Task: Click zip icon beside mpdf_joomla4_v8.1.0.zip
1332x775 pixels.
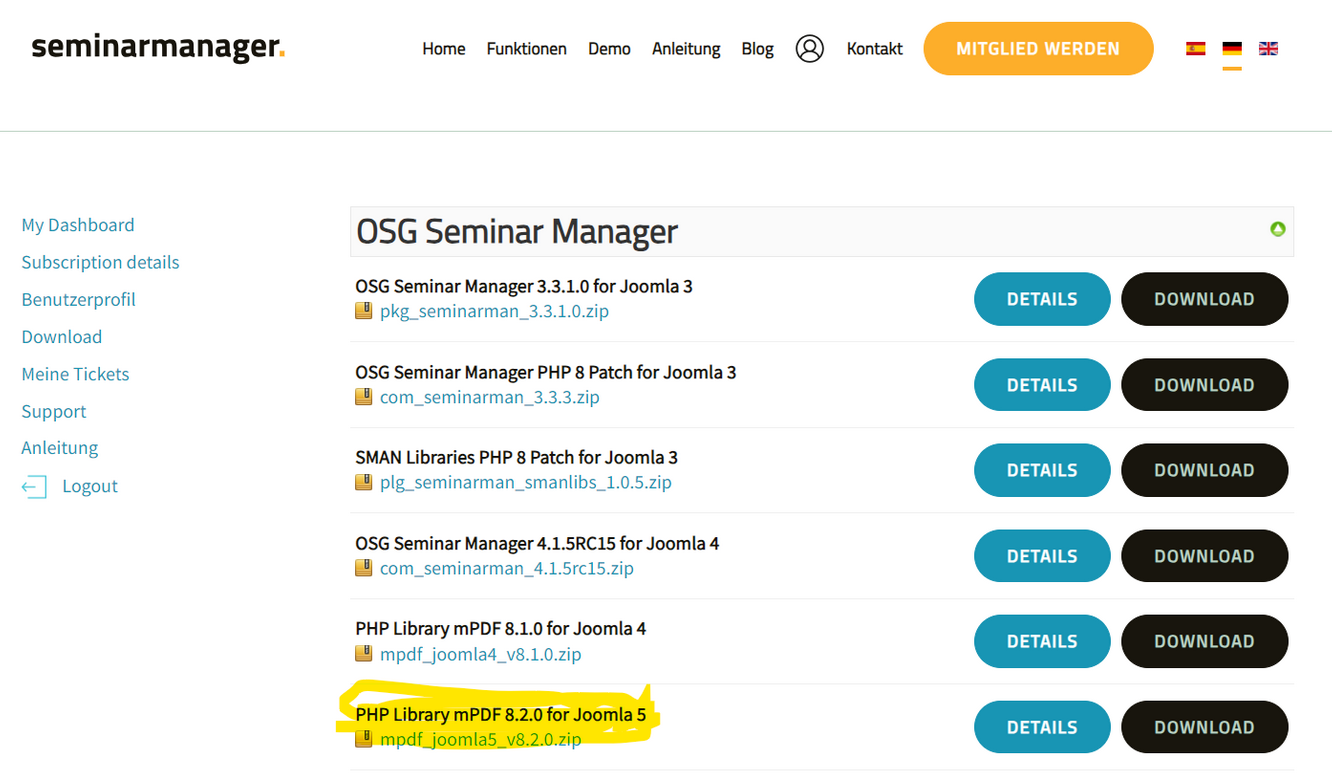Action: [x=364, y=654]
